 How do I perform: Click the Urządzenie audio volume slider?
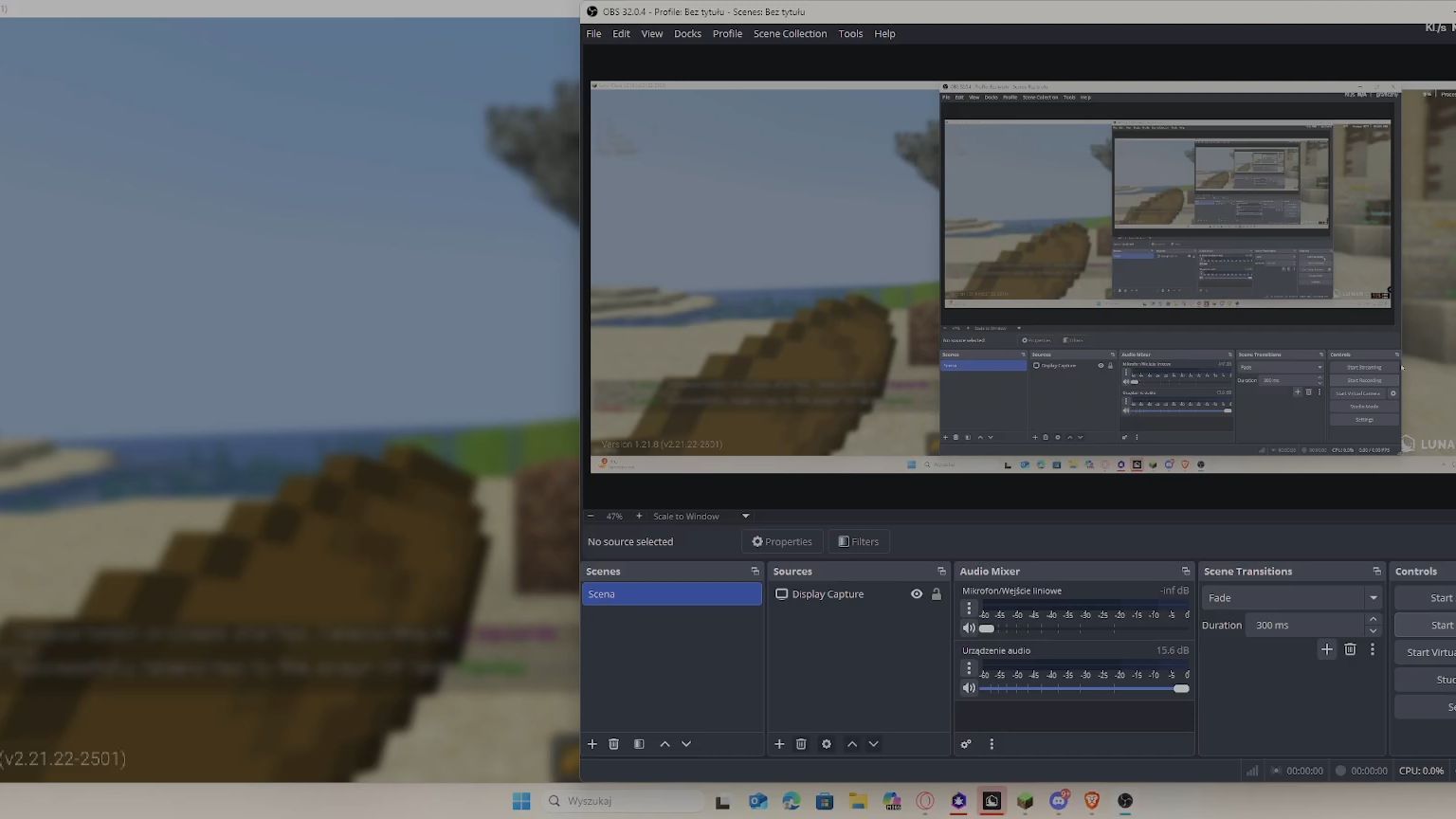(1081, 688)
